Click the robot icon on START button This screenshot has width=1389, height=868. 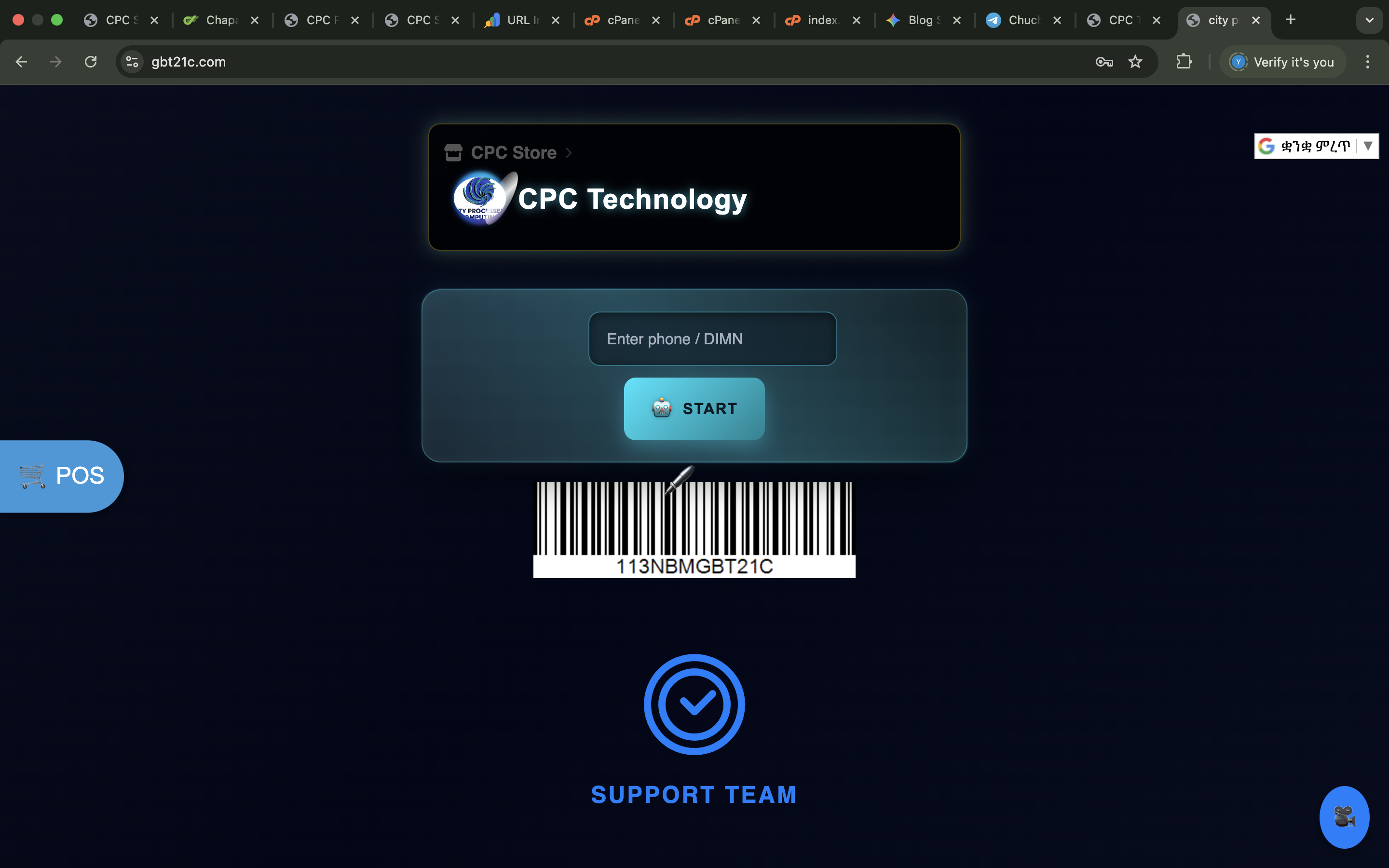pos(662,408)
